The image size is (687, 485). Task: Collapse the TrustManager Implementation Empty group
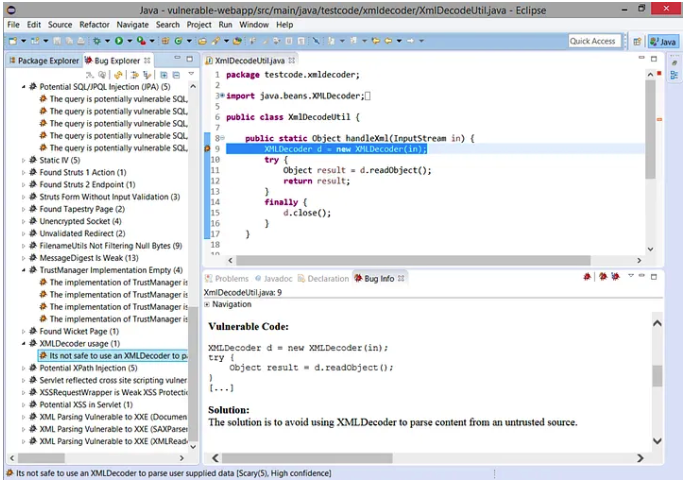click(x=24, y=270)
